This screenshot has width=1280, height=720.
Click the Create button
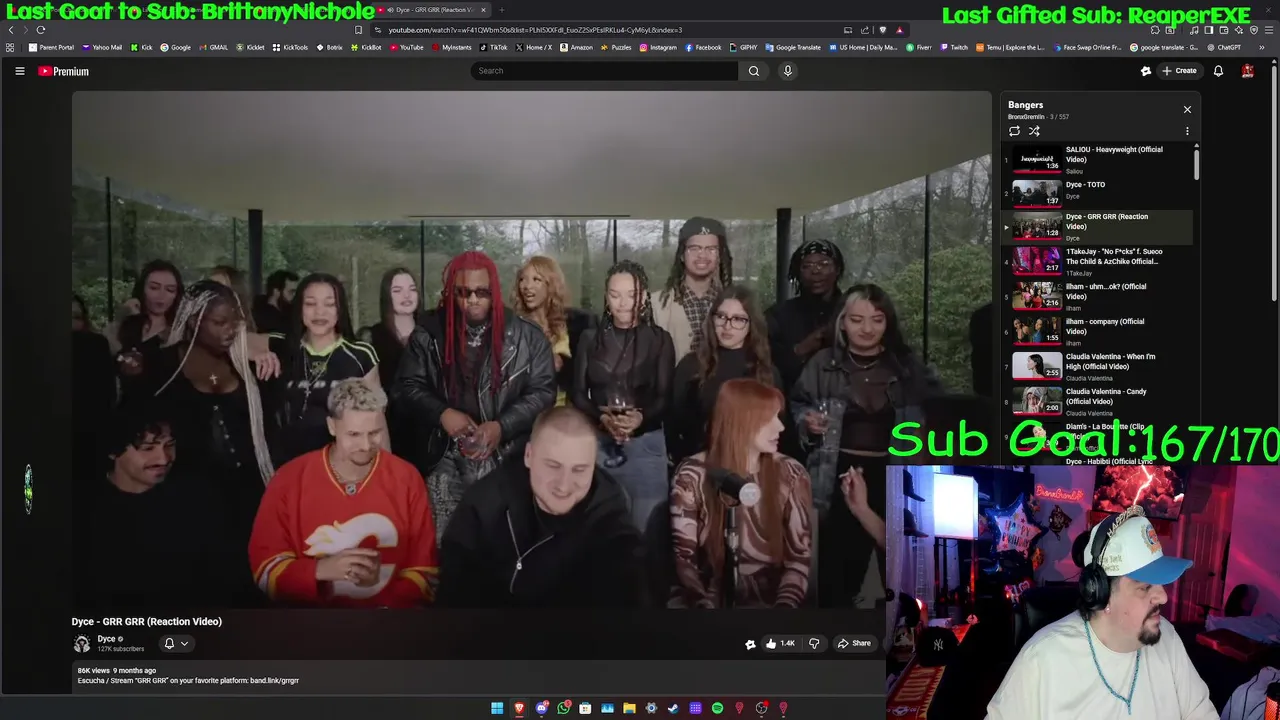1179,71
